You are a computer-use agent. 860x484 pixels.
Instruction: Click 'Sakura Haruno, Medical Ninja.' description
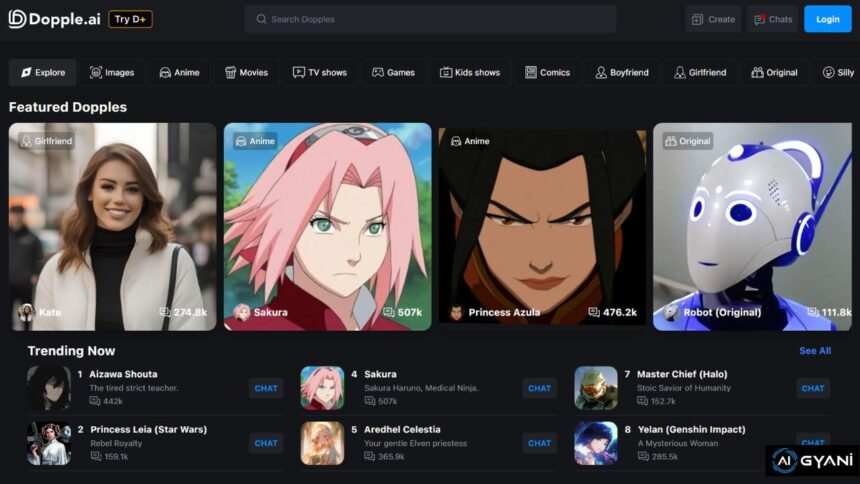421,388
